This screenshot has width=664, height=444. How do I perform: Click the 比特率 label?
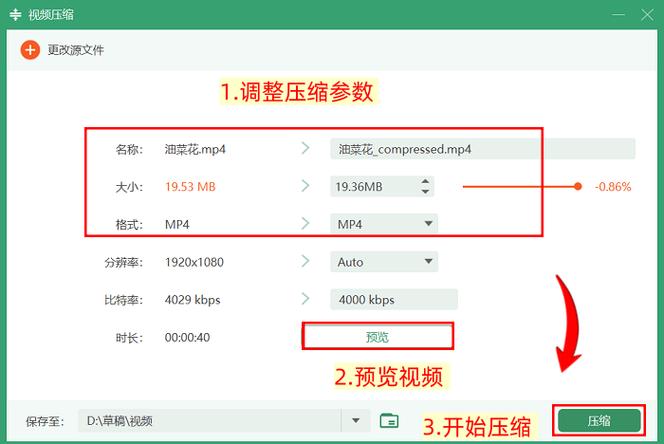click(124, 300)
